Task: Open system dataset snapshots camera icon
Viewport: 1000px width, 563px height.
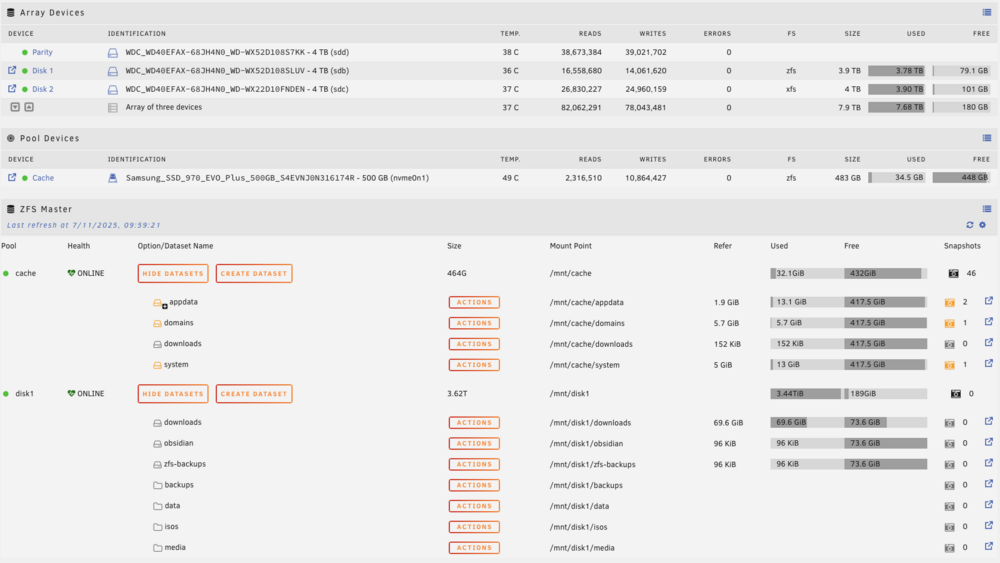Action: [x=950, y=365]
